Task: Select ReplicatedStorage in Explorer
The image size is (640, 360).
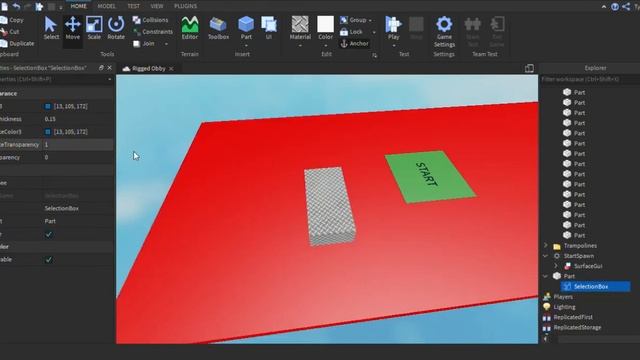Action: tap(577, 327)
